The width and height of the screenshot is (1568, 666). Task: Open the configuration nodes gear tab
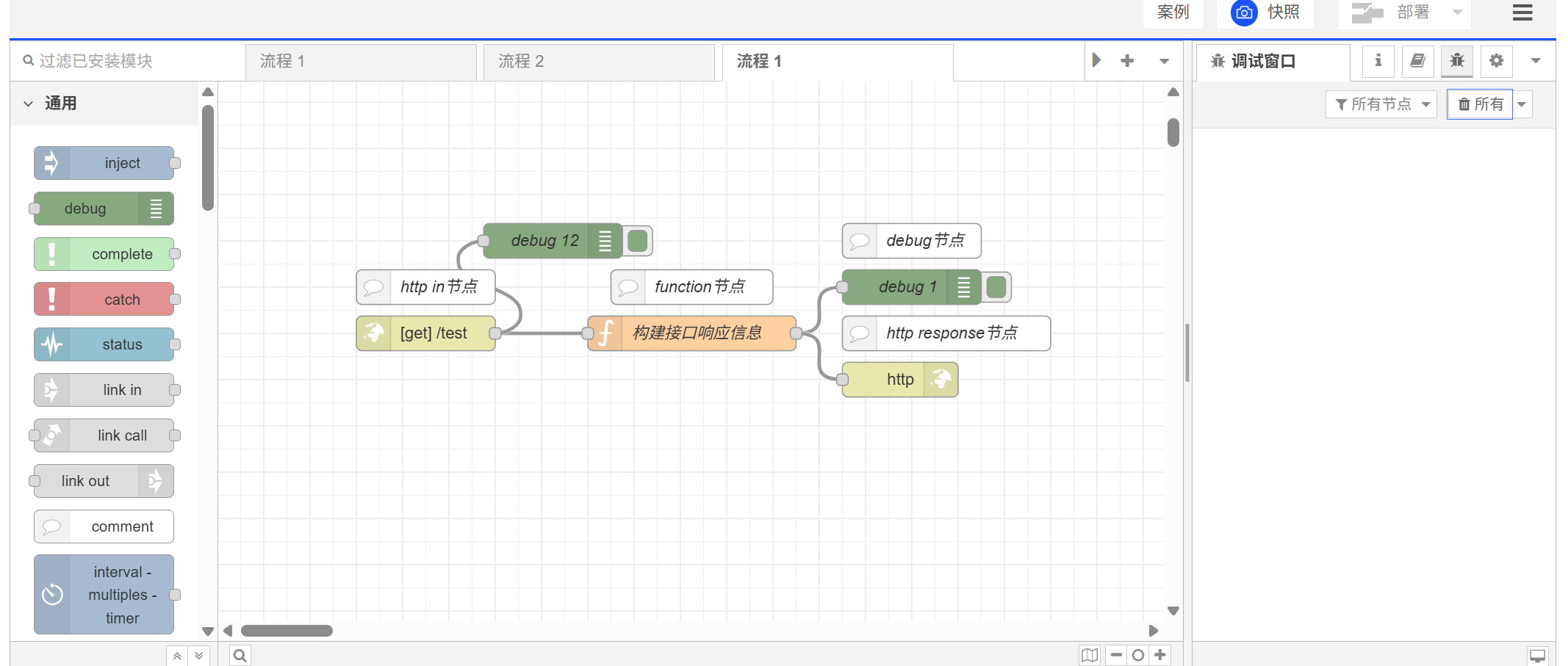[x=1496, y=61]
